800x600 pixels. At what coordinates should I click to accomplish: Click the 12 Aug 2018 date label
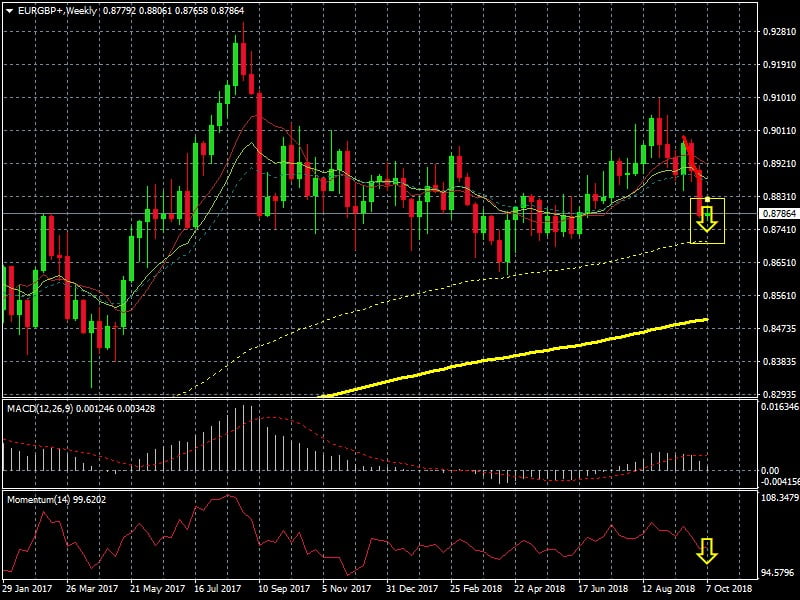click(670, 590)
